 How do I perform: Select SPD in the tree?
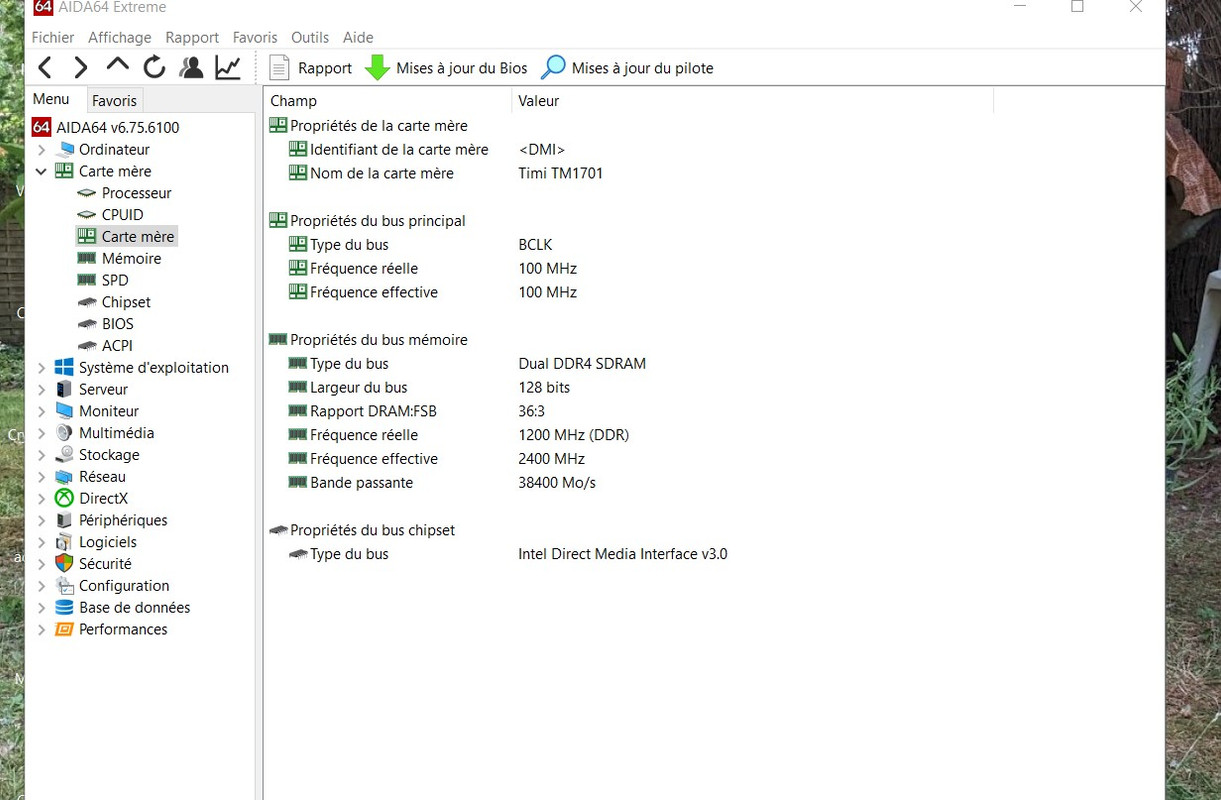pos(115,280)
